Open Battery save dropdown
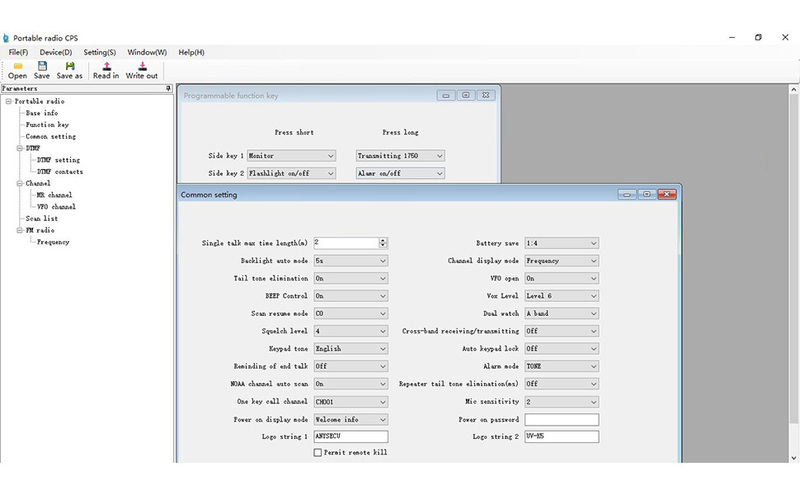This screenshot has width=800, height=495. (x=562, y=243)
